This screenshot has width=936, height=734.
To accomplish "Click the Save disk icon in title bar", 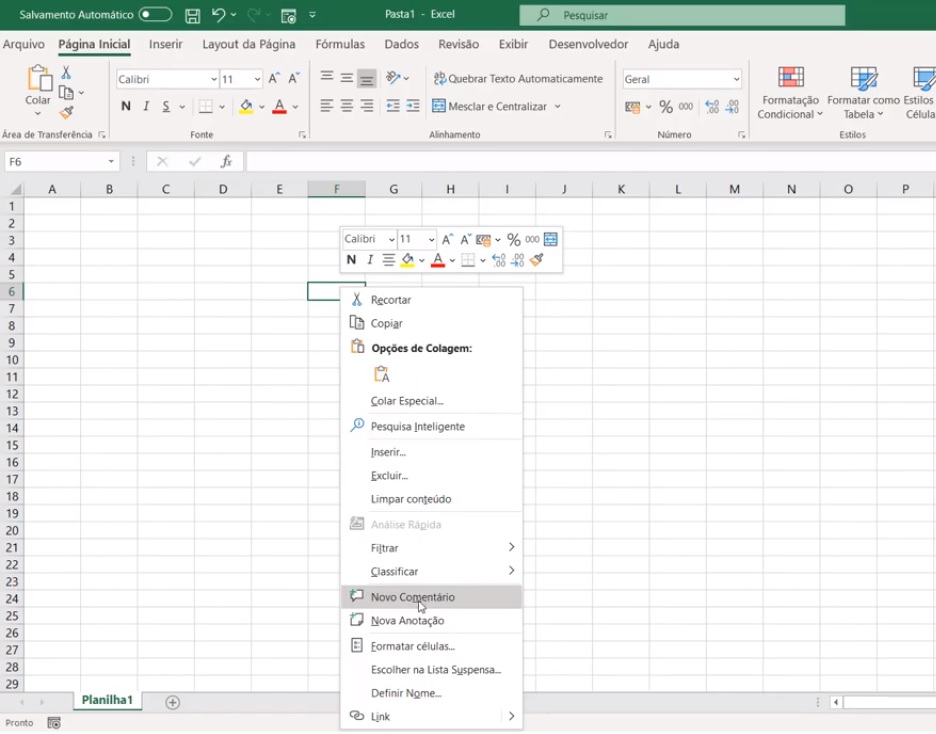I will coord(192,16).
